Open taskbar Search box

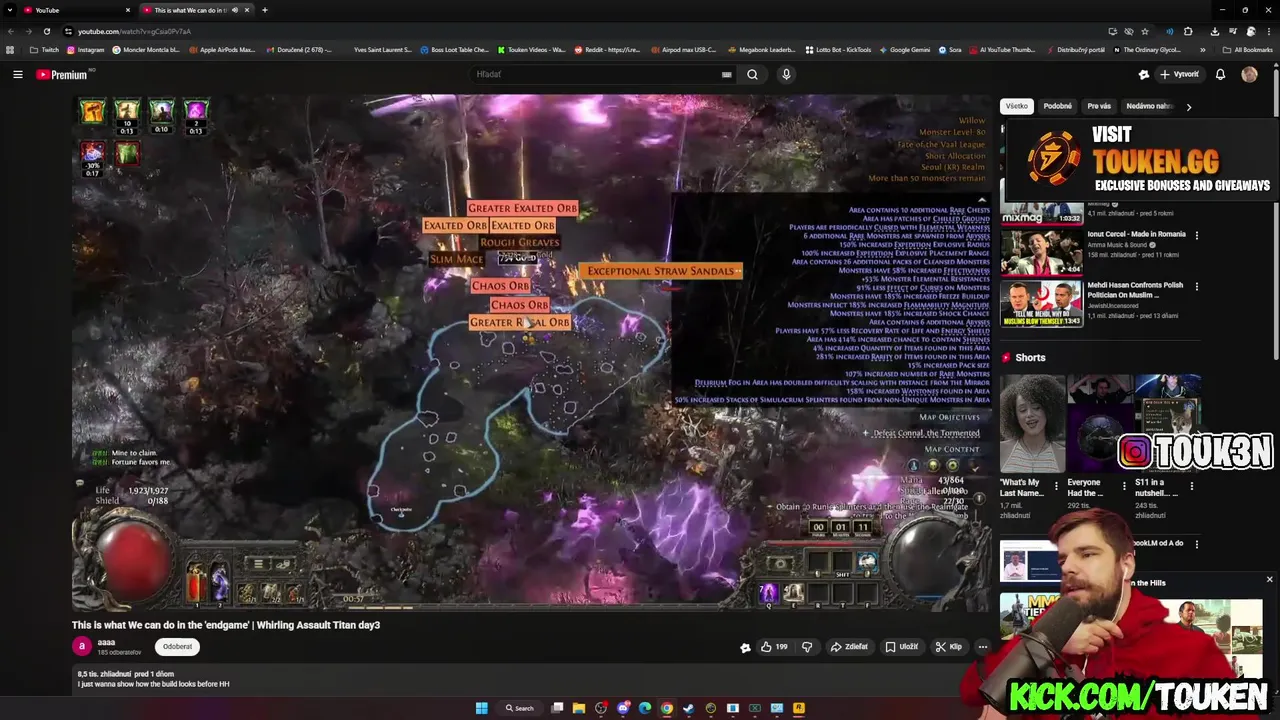(x=520, y=708)
